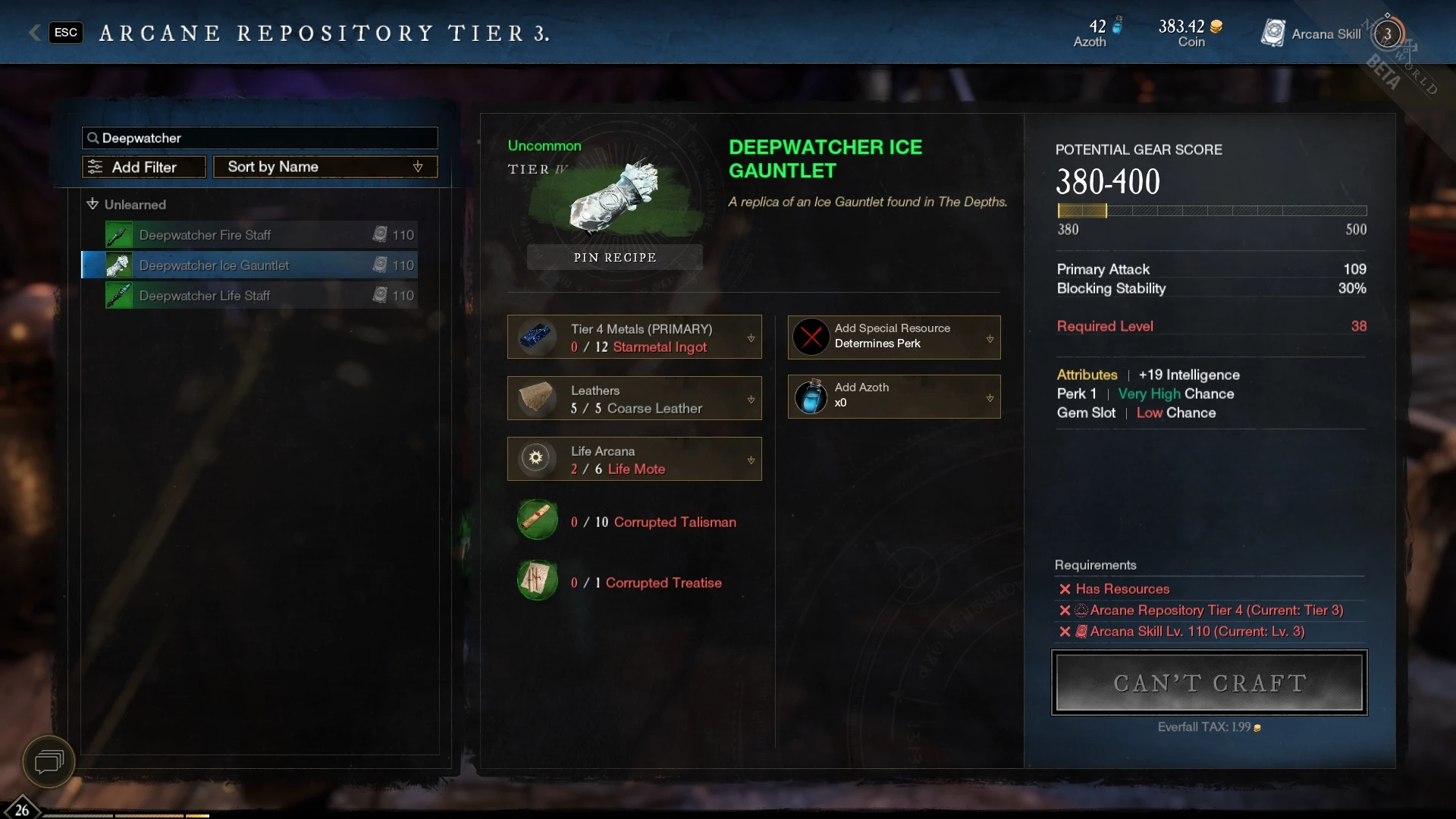Click the Corrupted Talisman ingredient icon
This screenshot has height=819, width=1456.
(x=537, y=520)
